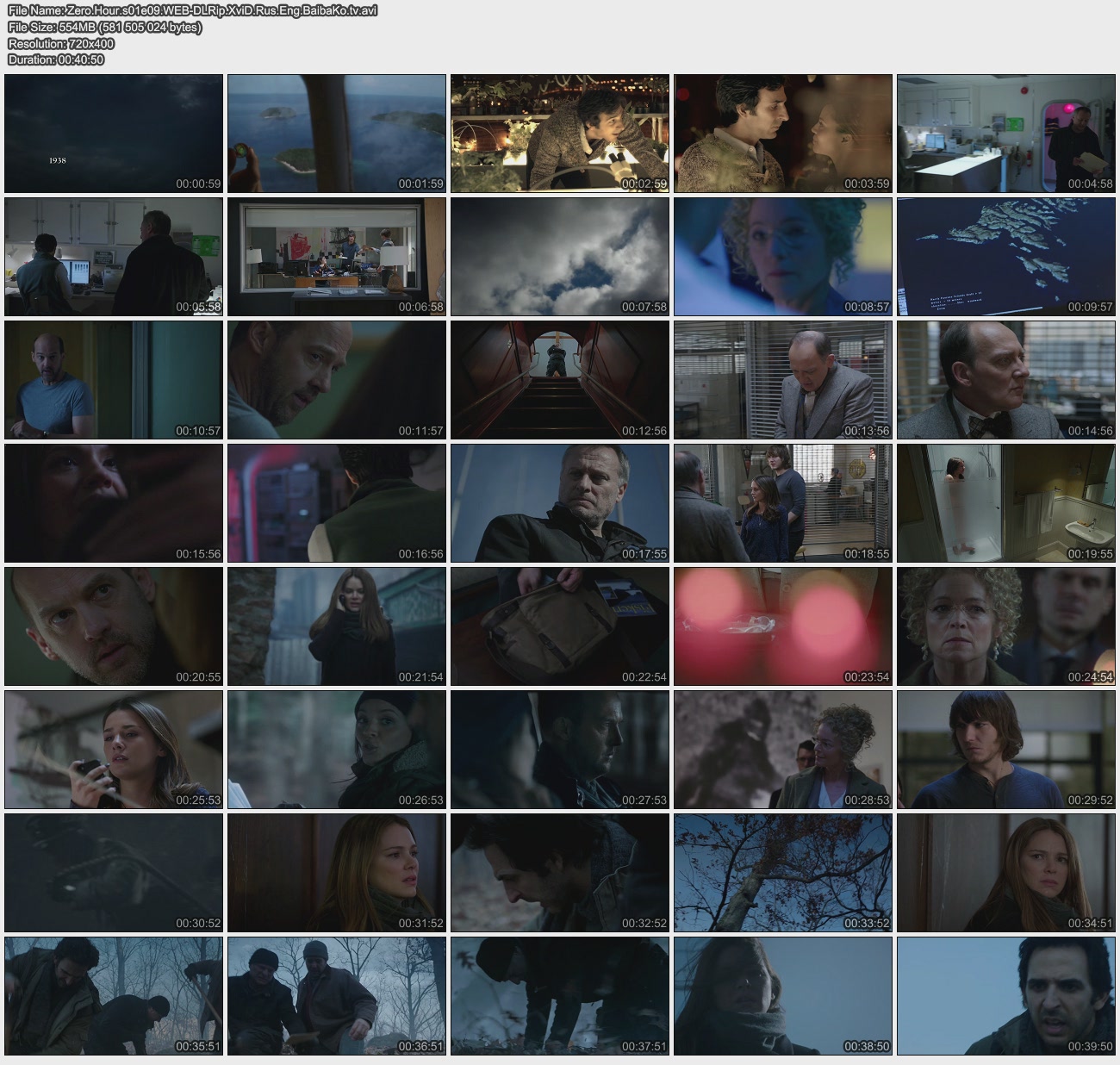Select the island map screen thumbnail at 00:09:57
Viewport: 1120px width, 1065px height.
point(1006,257)
